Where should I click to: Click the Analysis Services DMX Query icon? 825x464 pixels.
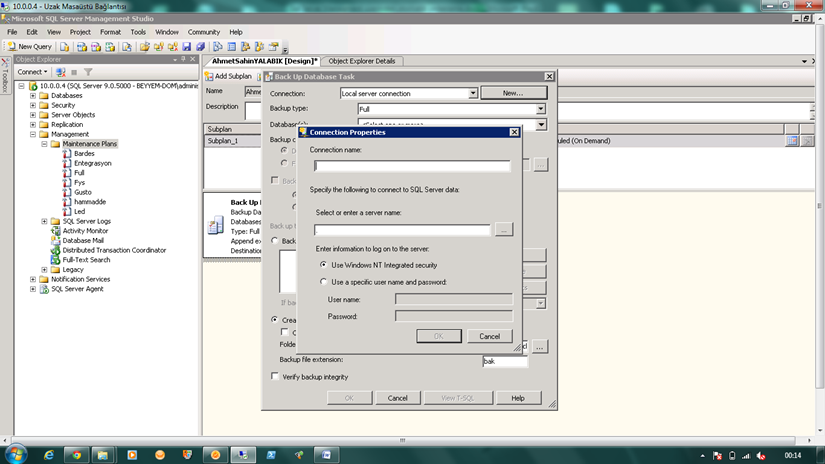[96, 47]
